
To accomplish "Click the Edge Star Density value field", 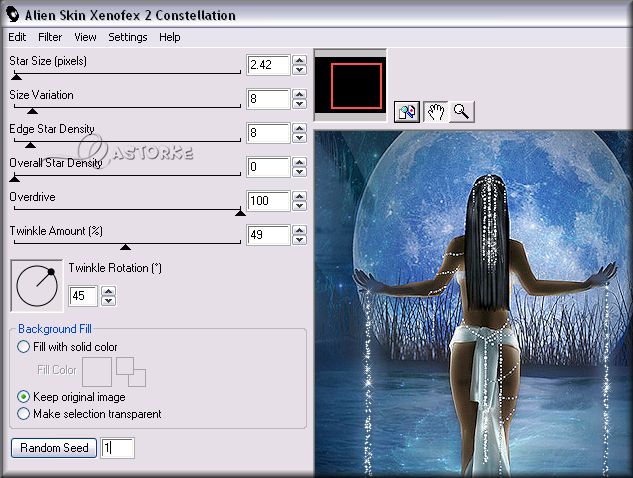I will [268, 133].
